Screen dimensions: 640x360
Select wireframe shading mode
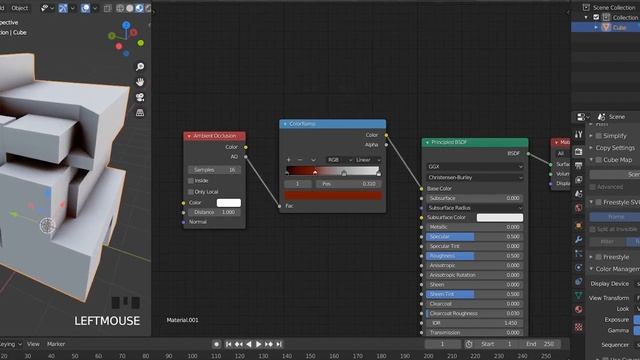point(120,8)
